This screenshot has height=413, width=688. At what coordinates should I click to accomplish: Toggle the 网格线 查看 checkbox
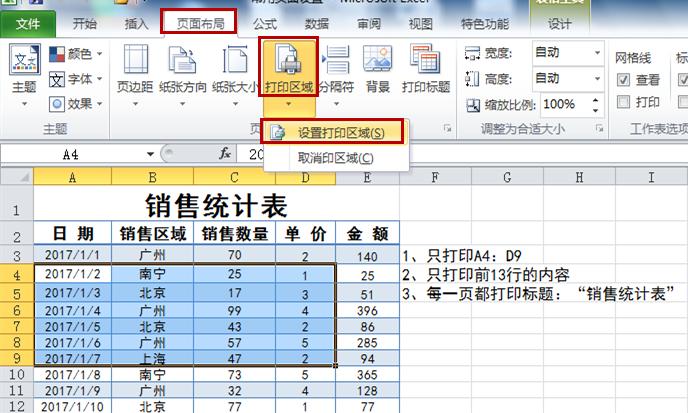623,79
